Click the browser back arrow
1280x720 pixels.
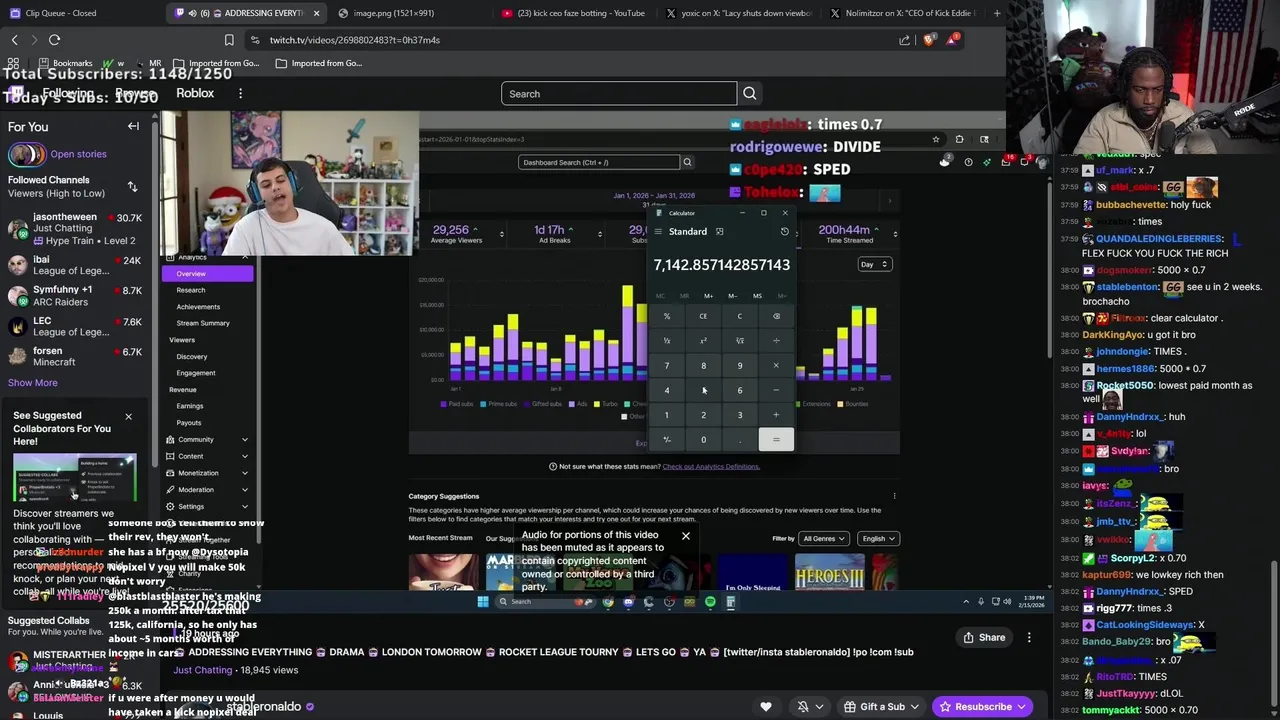point(14,40)
